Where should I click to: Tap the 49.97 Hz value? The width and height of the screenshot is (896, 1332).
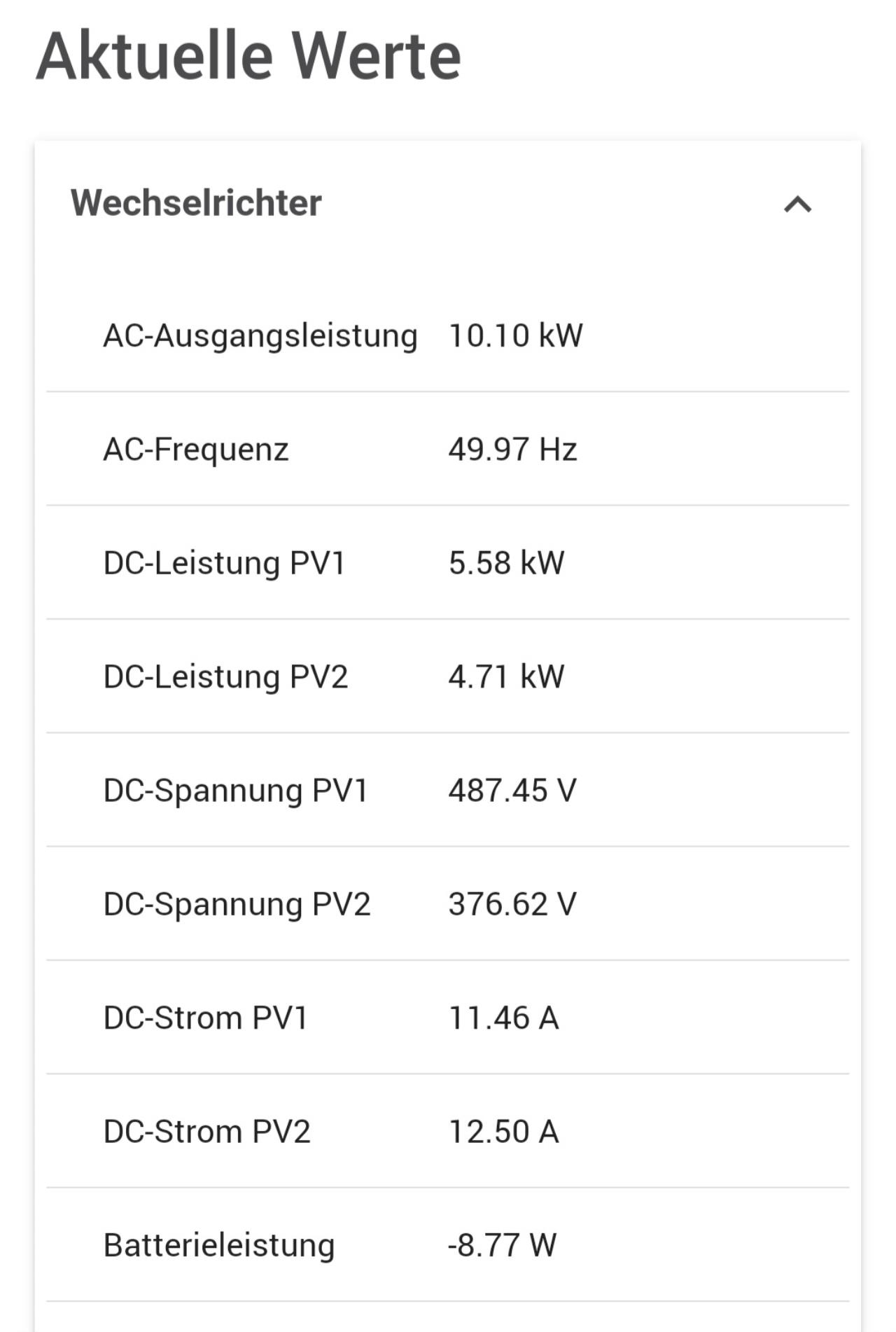tap(512, 449)
